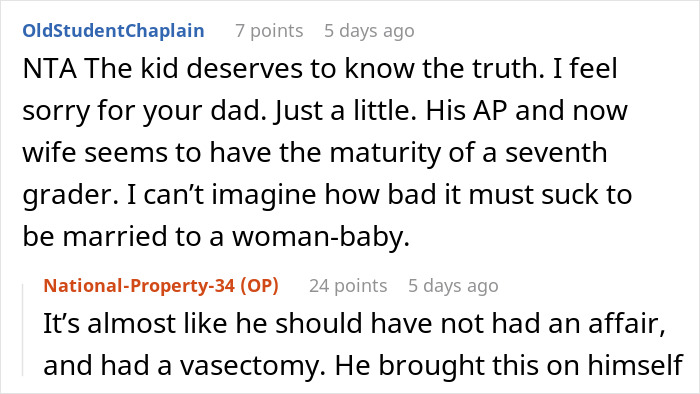The width and height of the screenshot is (700, 394).
Task: Click the word NTA in the comment
Action: pyautogui.click(x=50, y=69)
